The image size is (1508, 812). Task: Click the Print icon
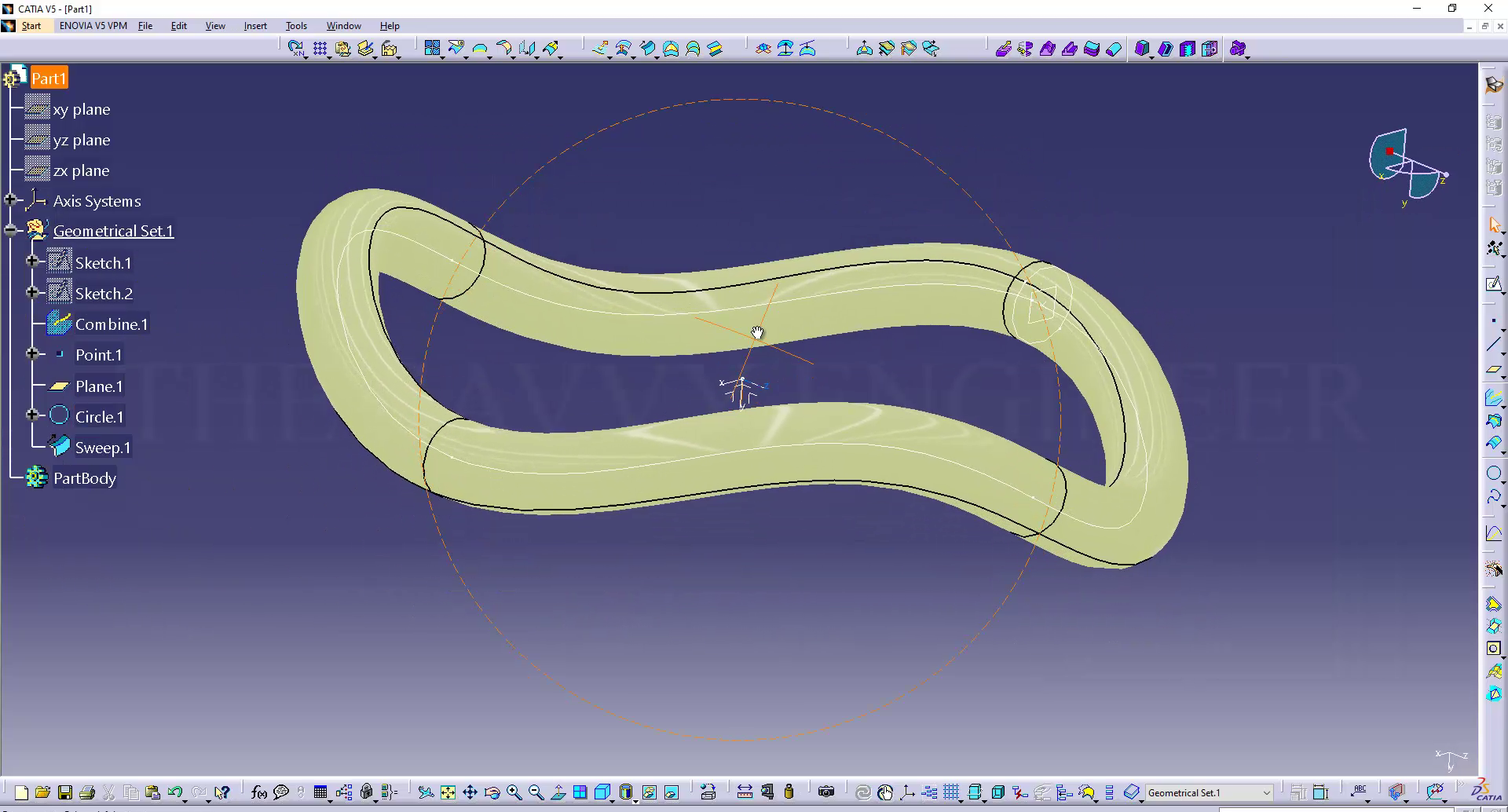click(87, 792)
